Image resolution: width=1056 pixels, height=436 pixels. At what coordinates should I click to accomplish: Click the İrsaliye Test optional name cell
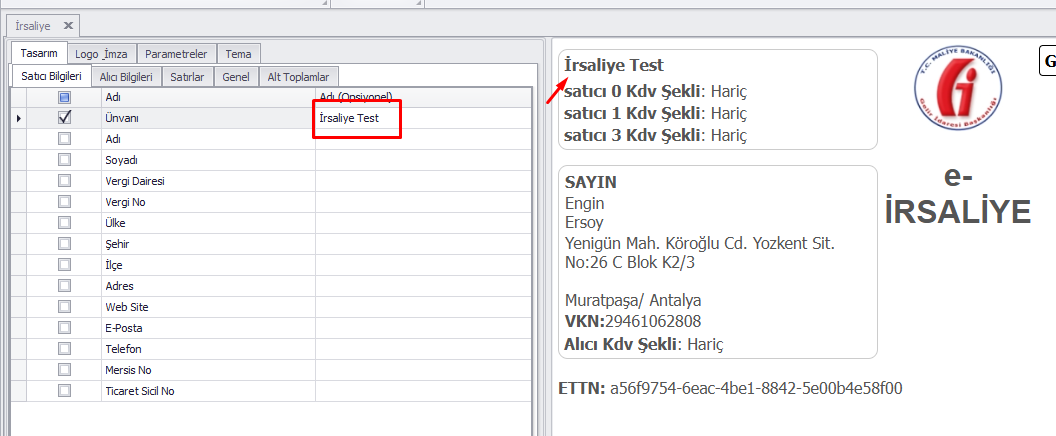coord(357,118)
